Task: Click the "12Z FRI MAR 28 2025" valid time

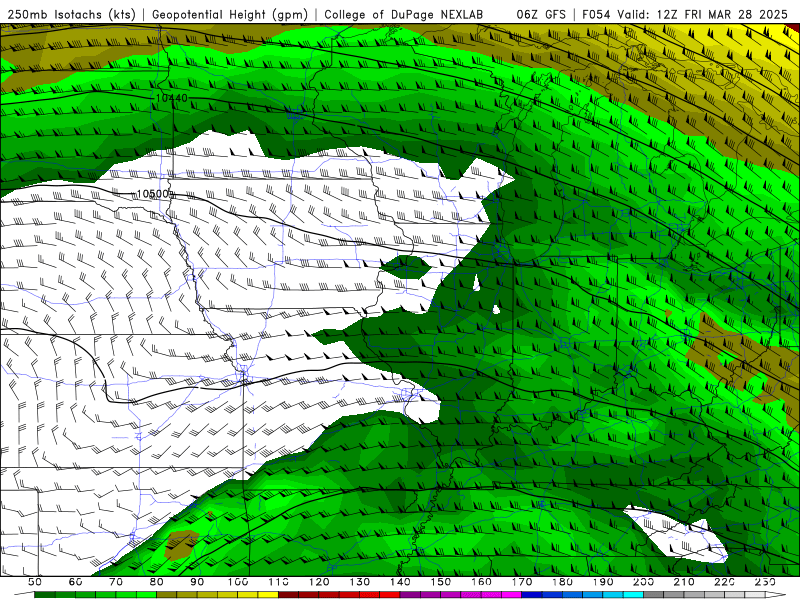Action: [x=722, y=15]
